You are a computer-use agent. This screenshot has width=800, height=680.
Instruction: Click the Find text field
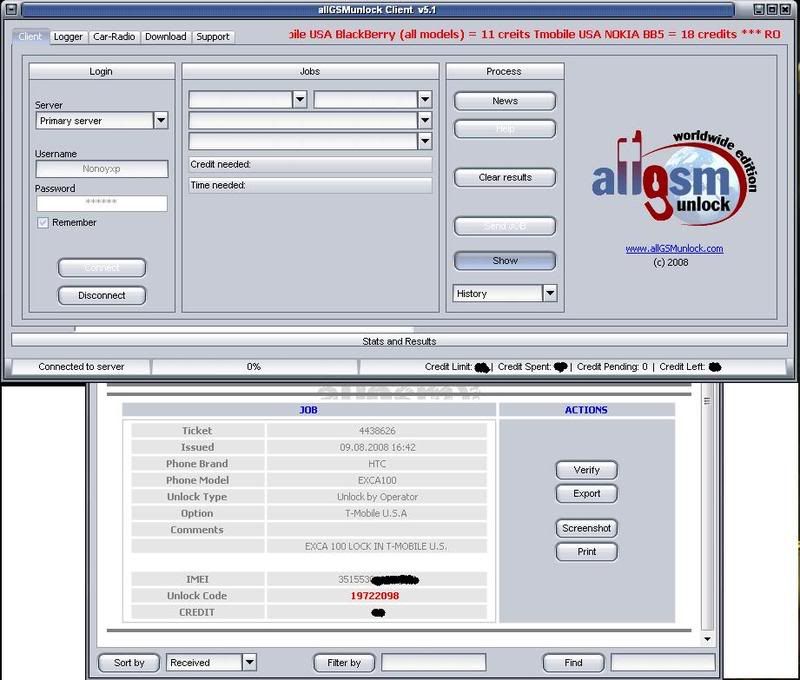(663, 662)
